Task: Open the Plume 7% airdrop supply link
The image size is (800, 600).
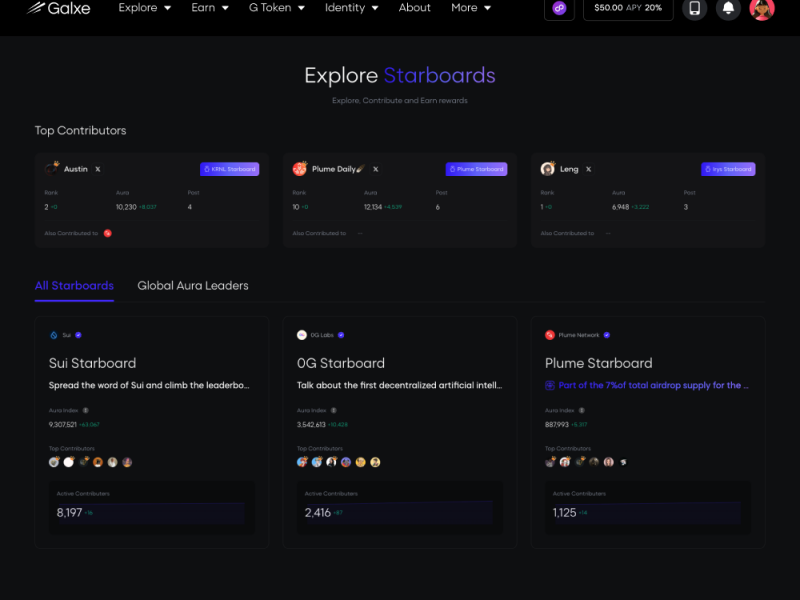Action: 654,386
